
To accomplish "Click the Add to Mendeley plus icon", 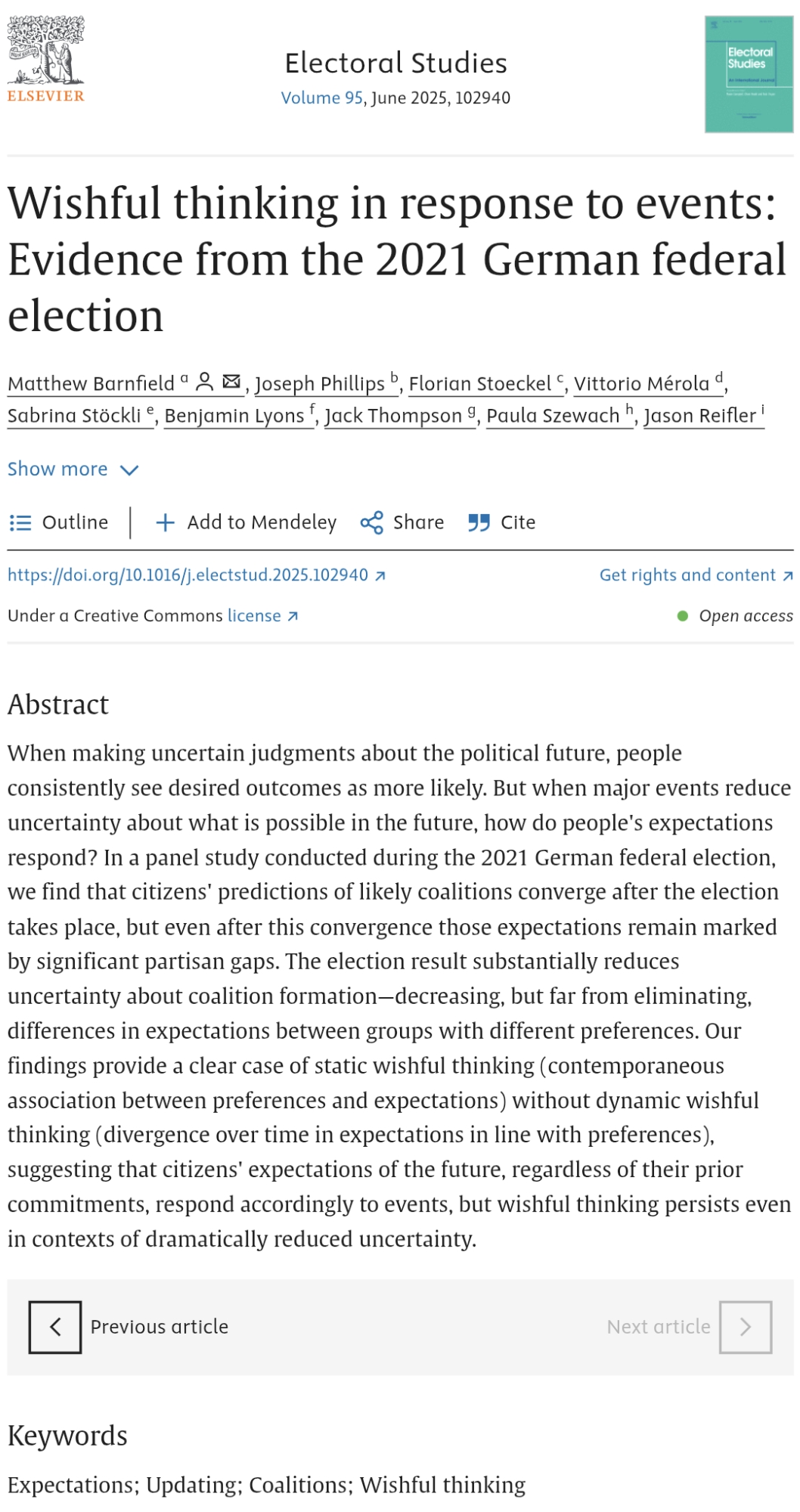I will pos(165,523).
